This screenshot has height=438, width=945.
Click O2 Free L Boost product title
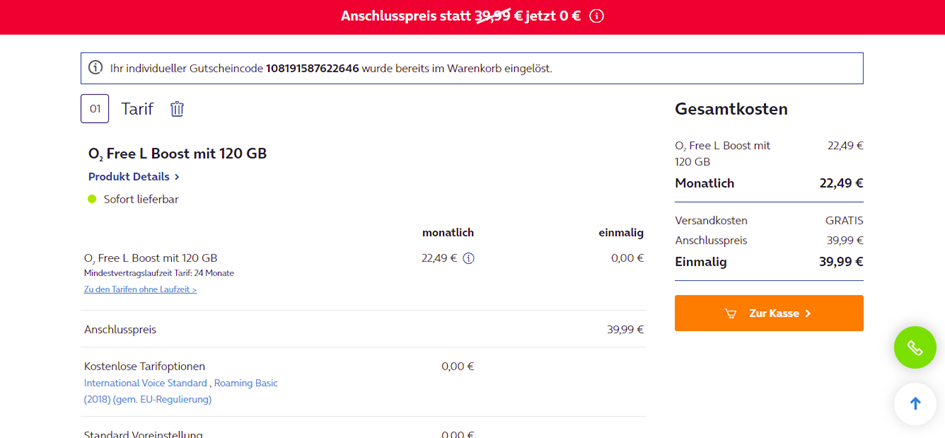[177, 153]
